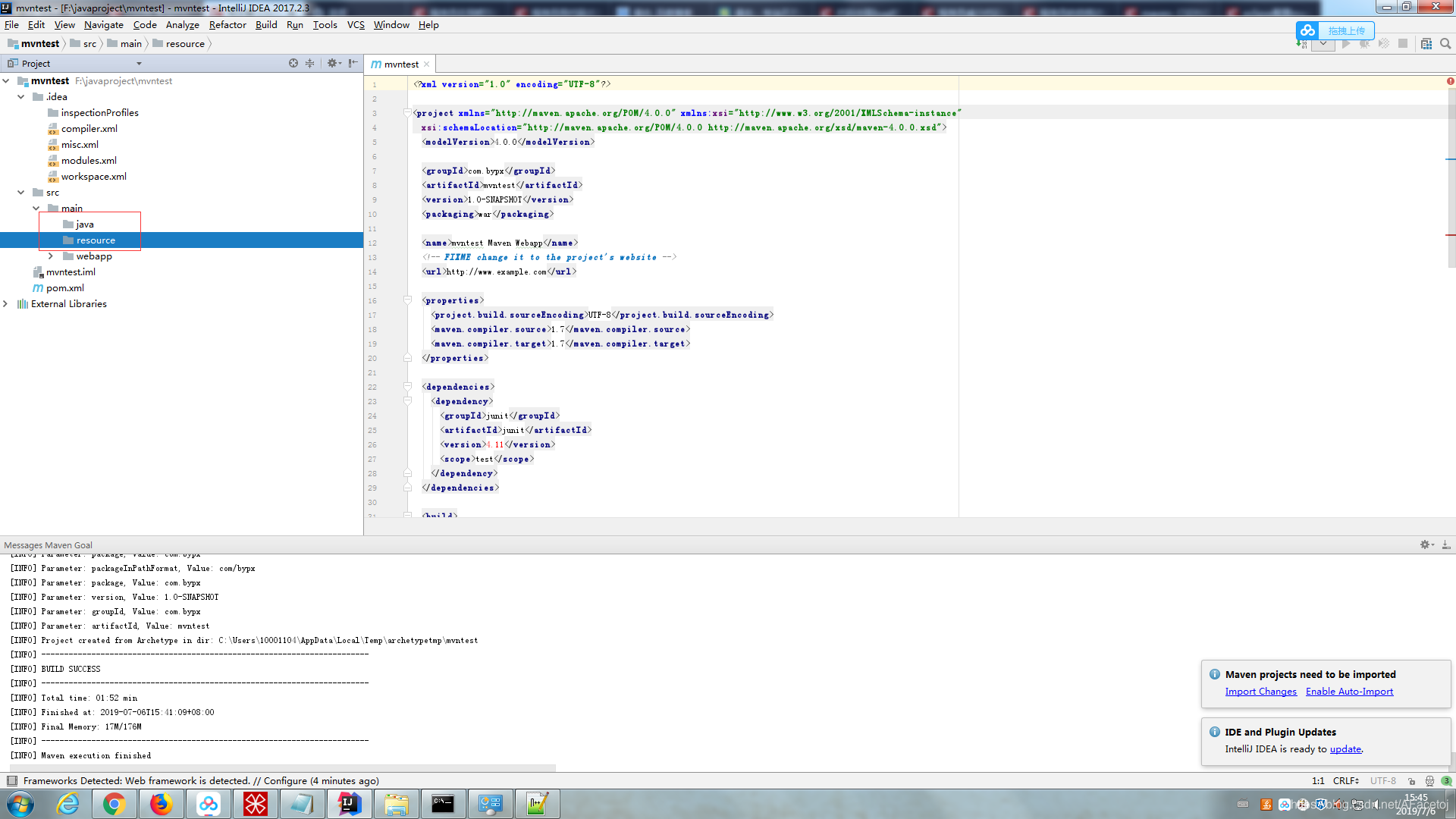Click the IntelliJ IDEA taskbar icon
This screenshot has width=1456, height=819.
(x=349, y=804)
